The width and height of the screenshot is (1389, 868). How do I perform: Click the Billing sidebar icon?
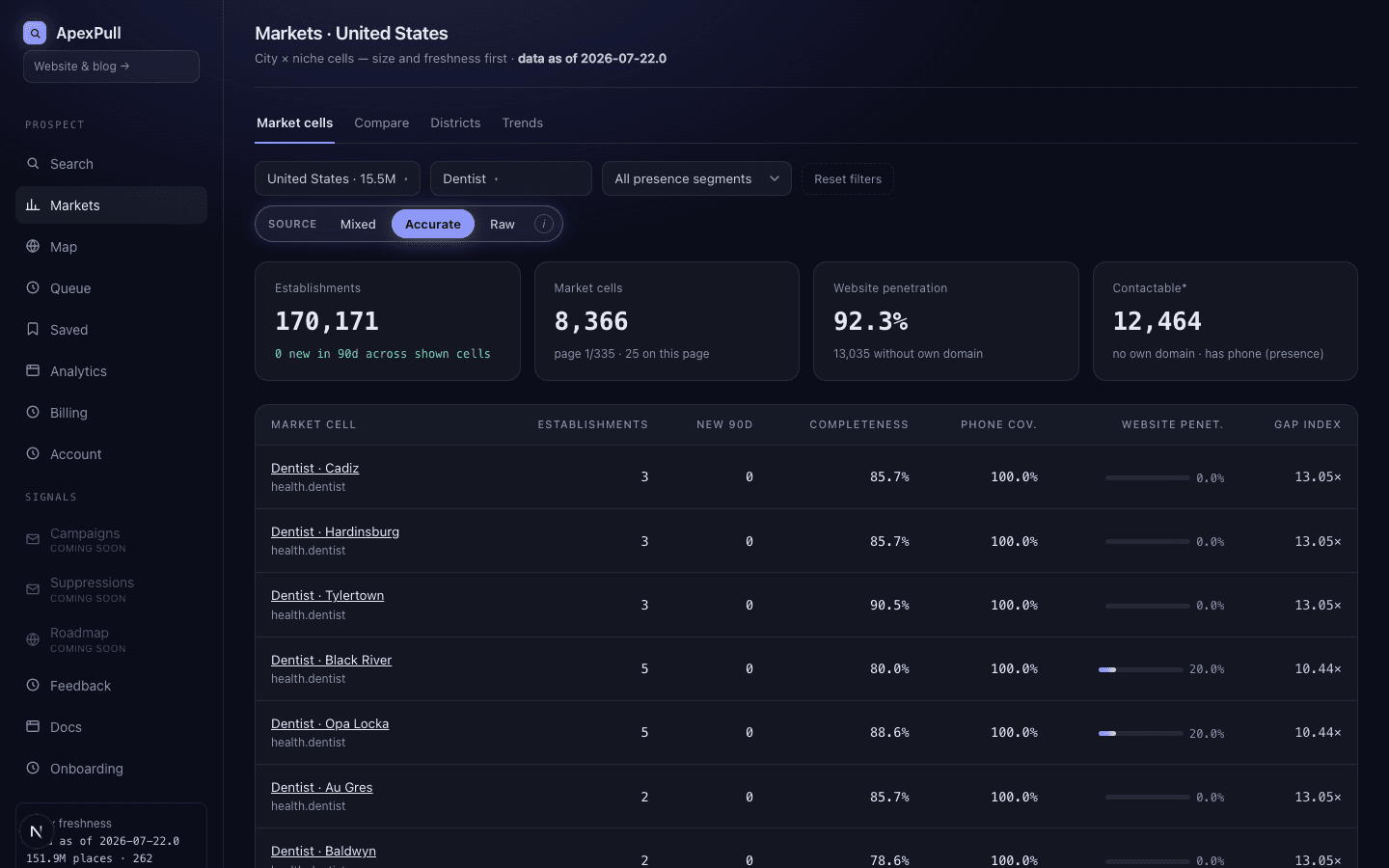(x=33, y=413)
